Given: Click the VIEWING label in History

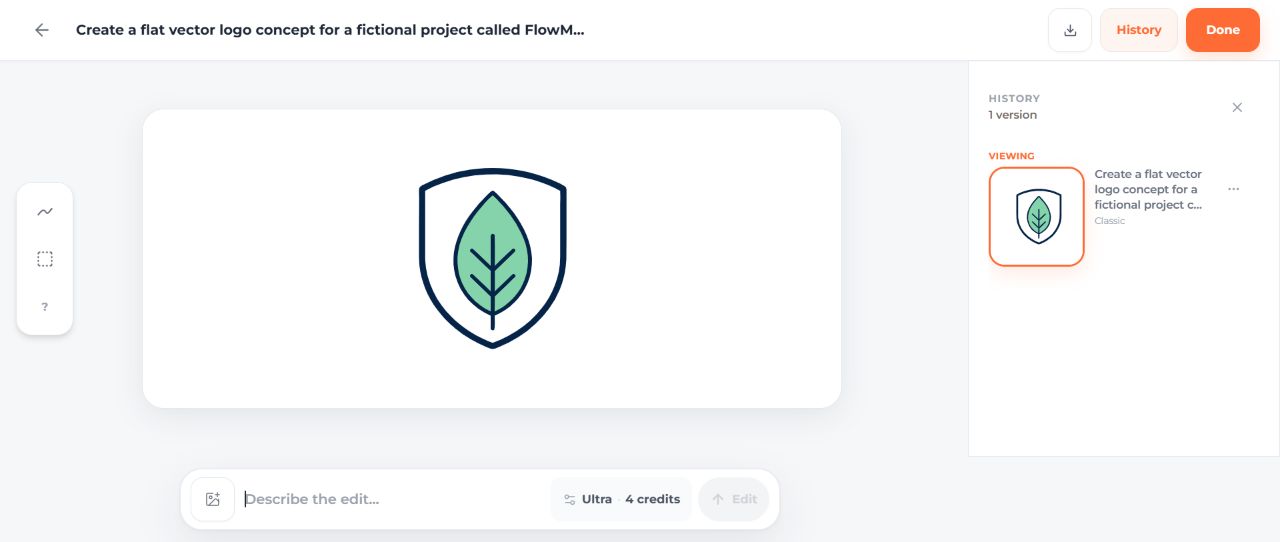Looking at the screenshot, I should click(1011, 156).
